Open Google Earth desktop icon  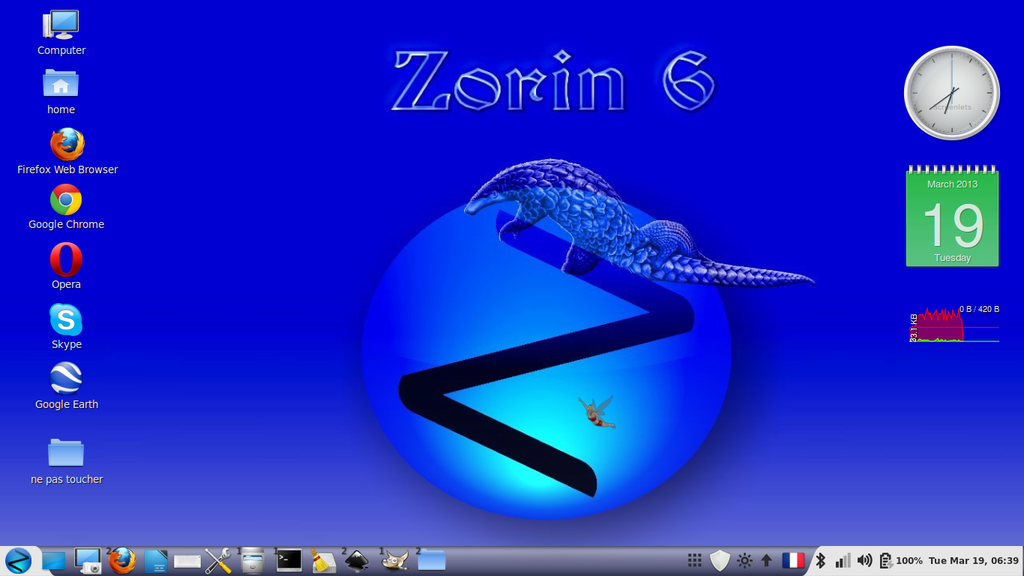tap(66, 379)
